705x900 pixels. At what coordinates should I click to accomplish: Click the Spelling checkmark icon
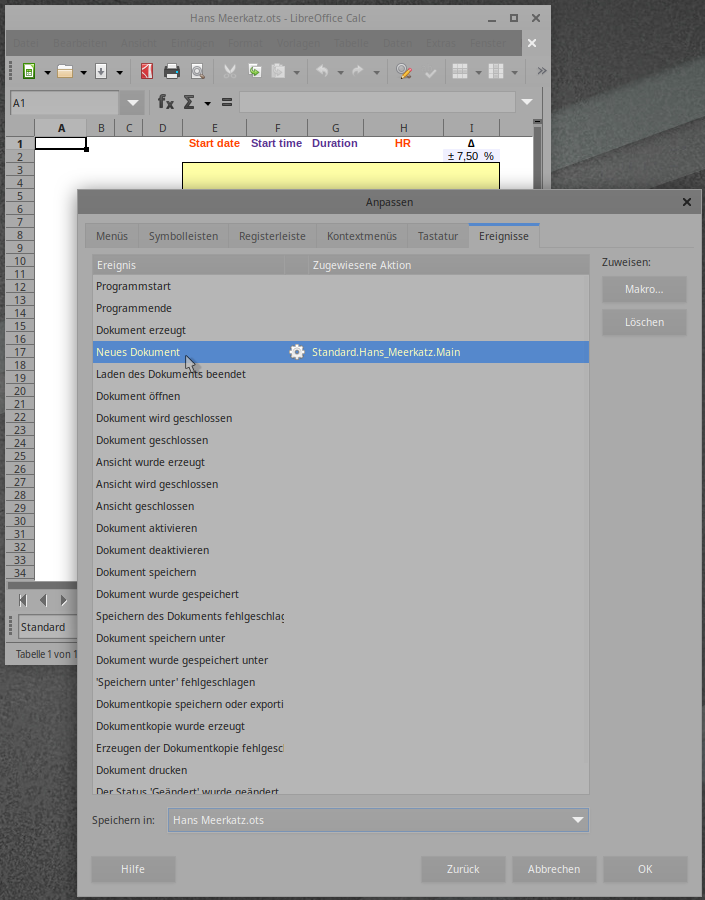[x=430, y=71]
